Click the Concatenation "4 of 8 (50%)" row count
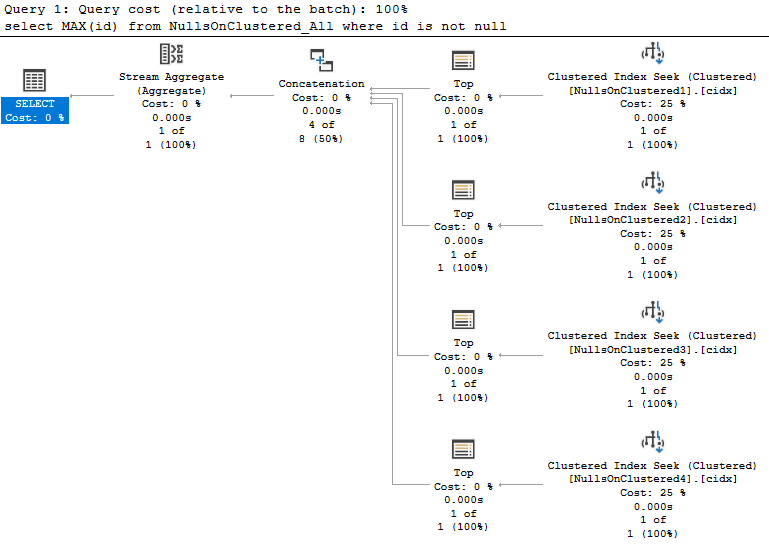Viewport: 769px width, 549px height. point(321,132)
